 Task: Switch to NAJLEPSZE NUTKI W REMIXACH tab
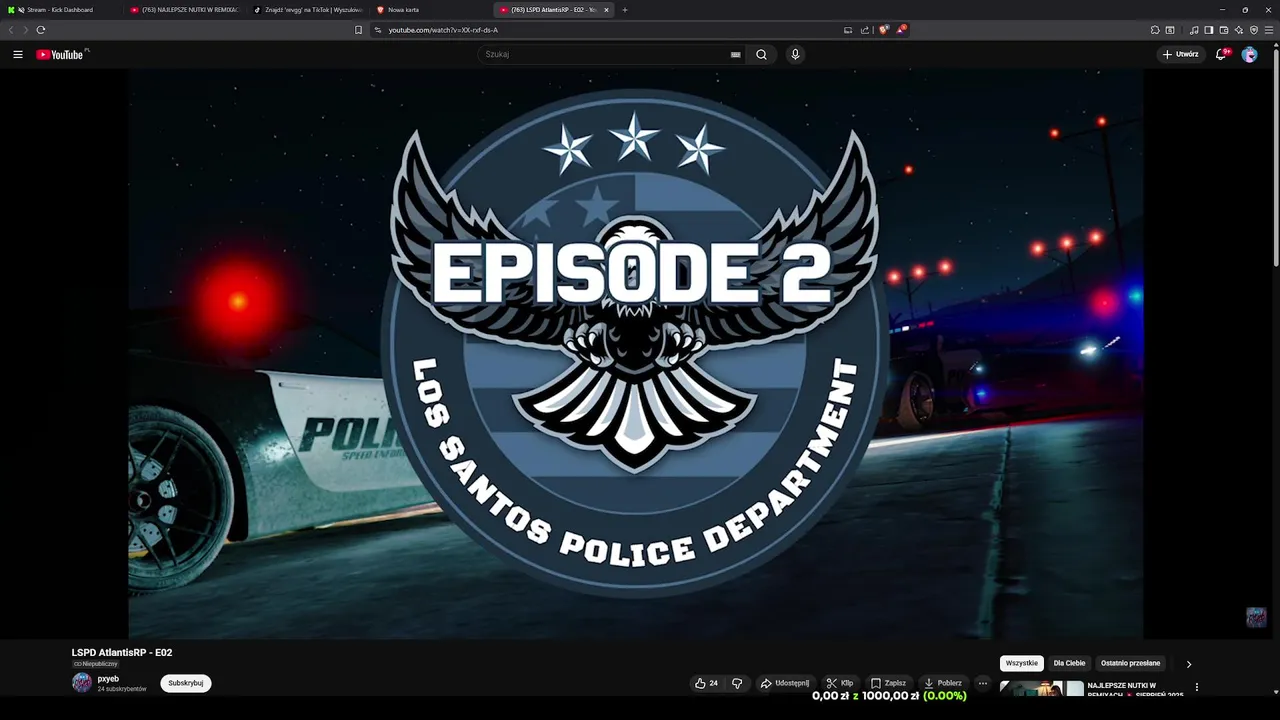184,9
